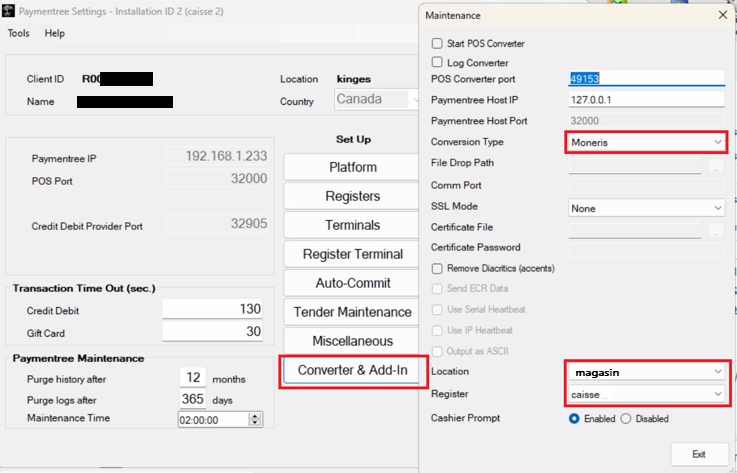Toggle Use Serial Heartbeat checkbox
Viewport: 737px width, 473px height.
point(437,309)
